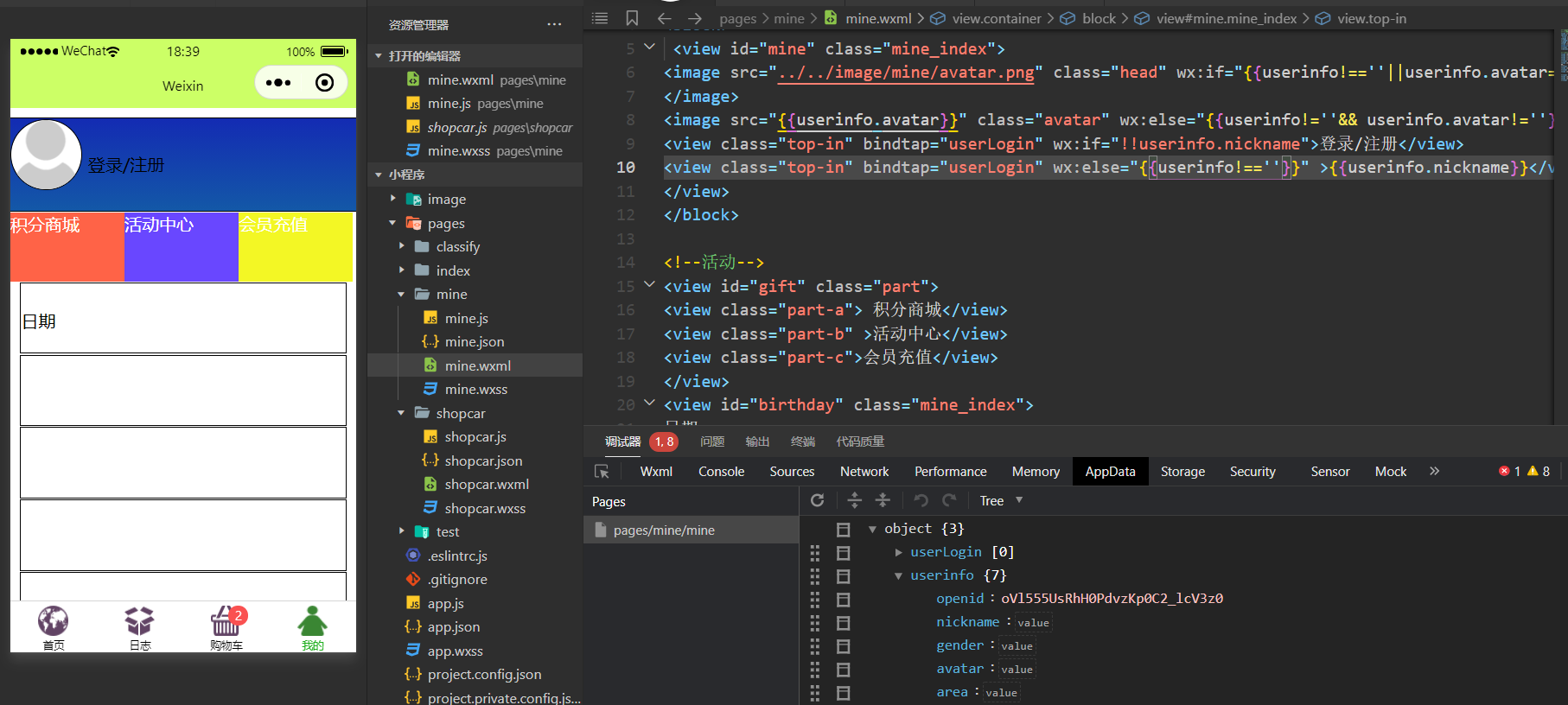Open the 资源管理器 more-actions ellipsis
Screen dimensions: 1568x705
pyautogui.click(x=554, y=24)
